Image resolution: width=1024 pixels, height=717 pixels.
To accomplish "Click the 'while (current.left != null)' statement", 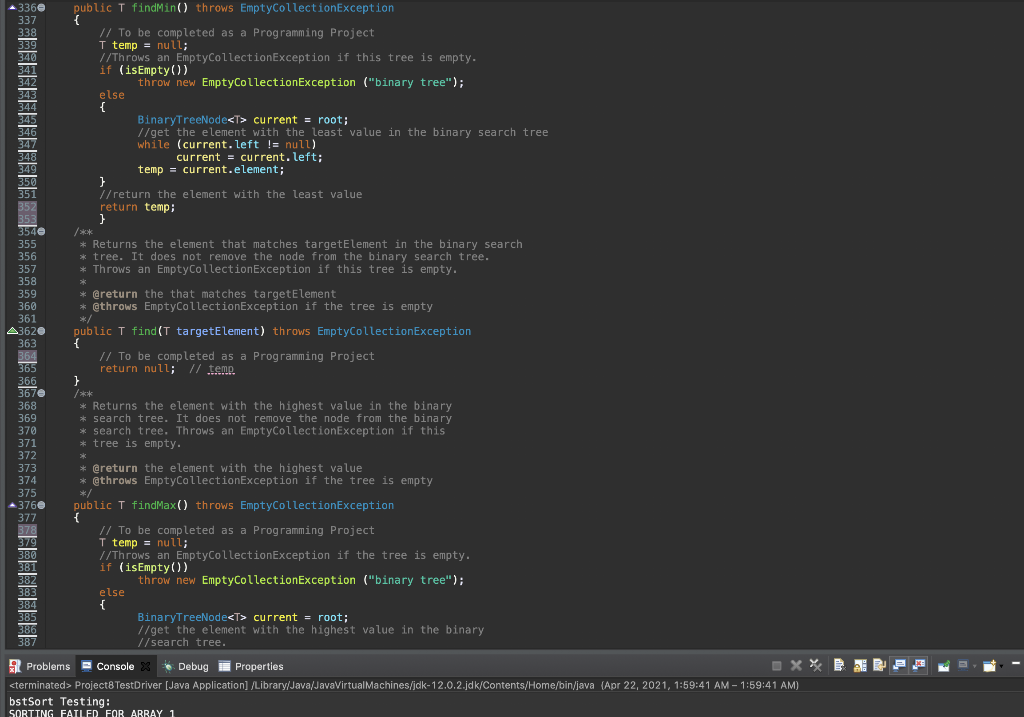I will 227,144.
